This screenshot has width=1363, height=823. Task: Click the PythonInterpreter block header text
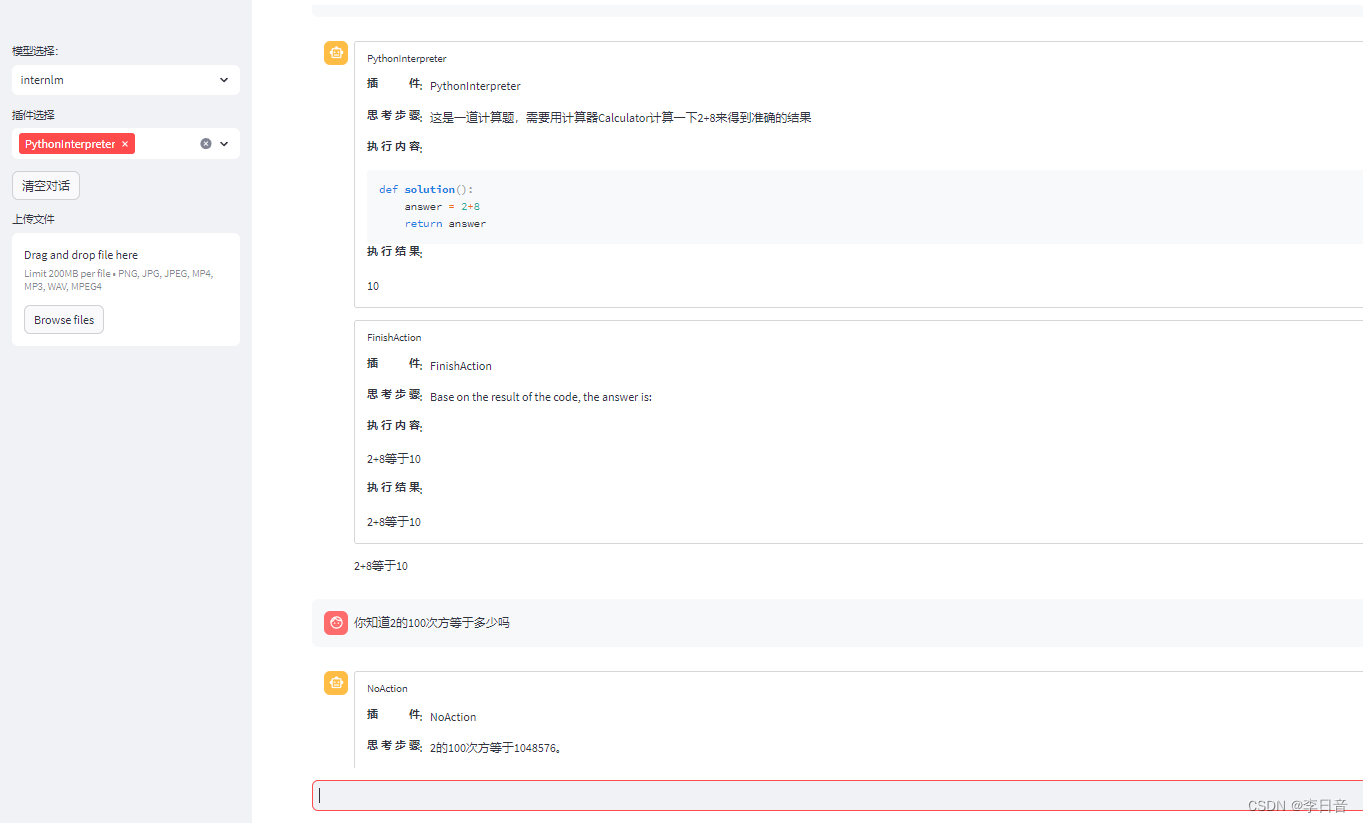pos(407,59)
